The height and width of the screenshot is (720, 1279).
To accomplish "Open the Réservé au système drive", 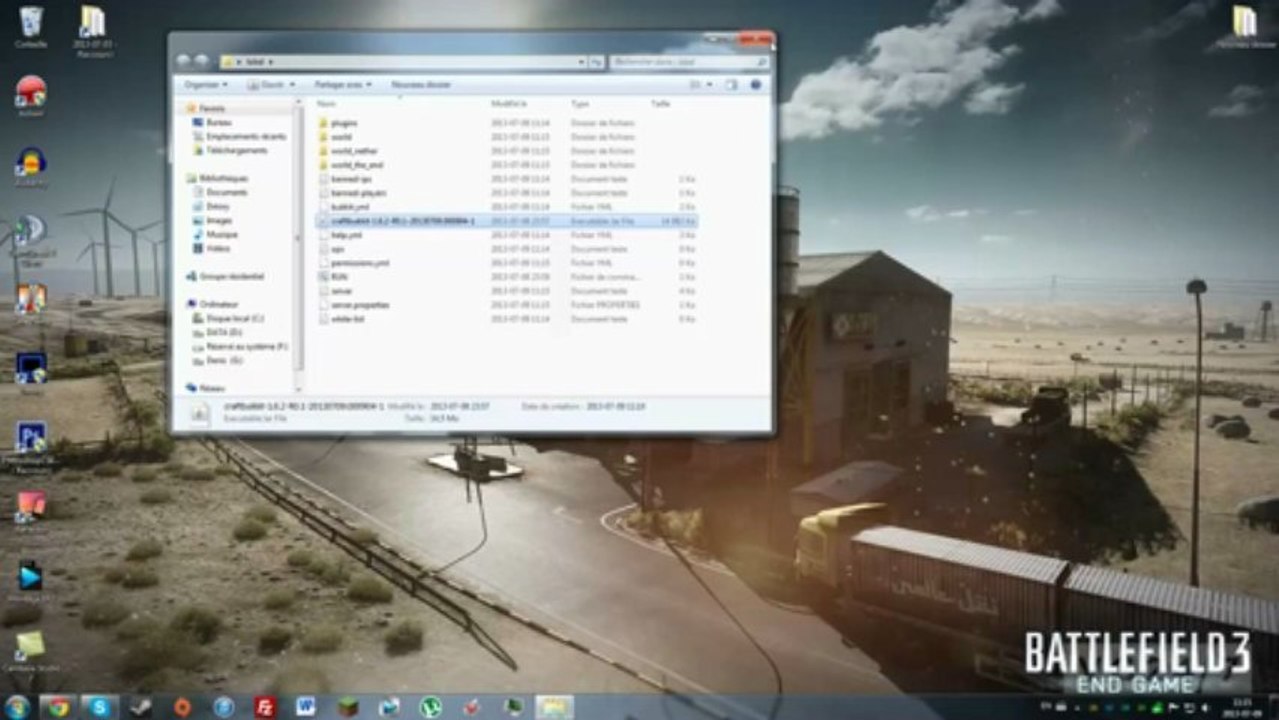I will [240, 346].
